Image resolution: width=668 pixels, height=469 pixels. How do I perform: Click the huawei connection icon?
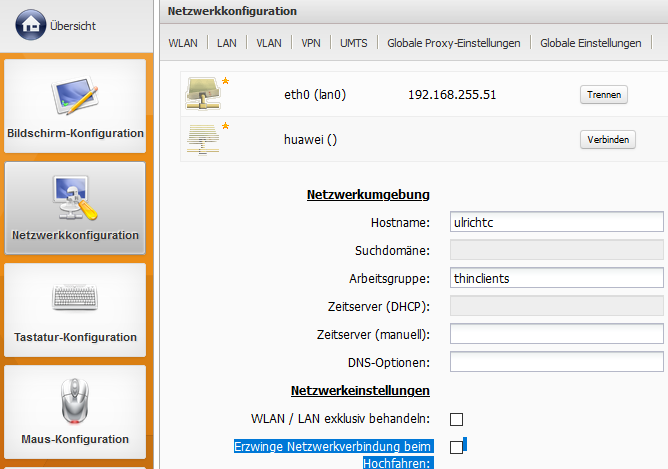pos(202,139)
